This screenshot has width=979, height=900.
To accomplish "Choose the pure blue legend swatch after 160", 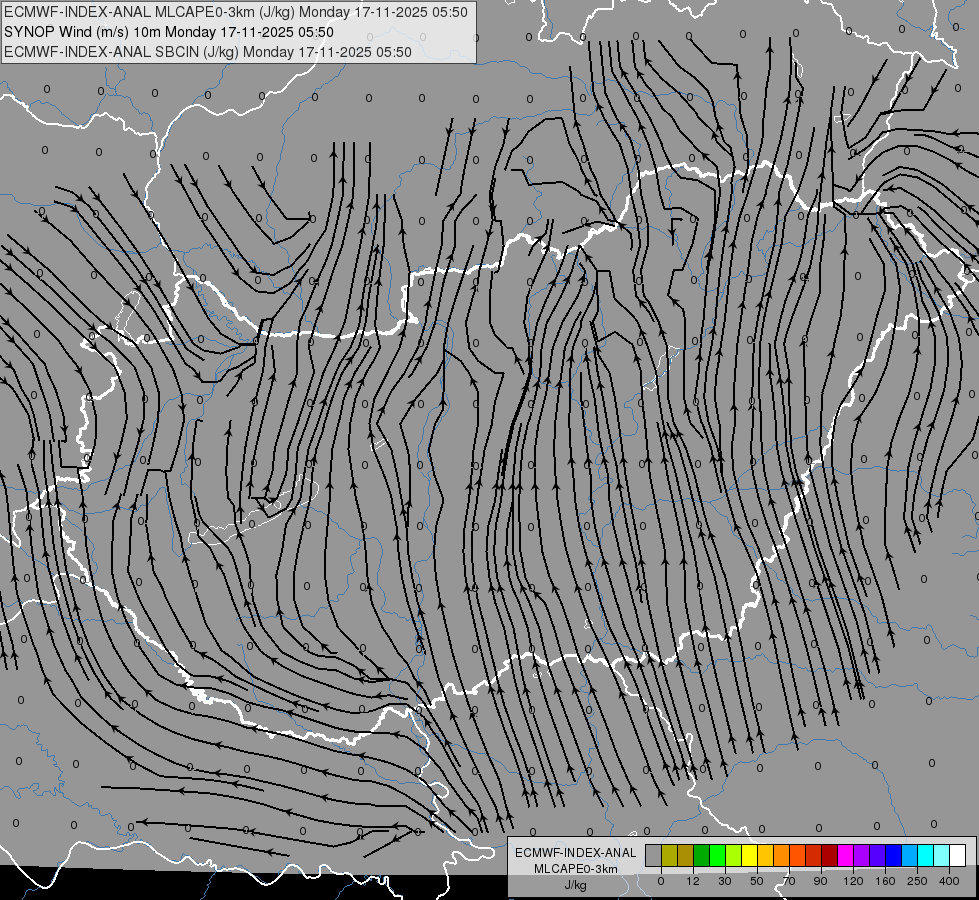I will (x=893, y=855).
